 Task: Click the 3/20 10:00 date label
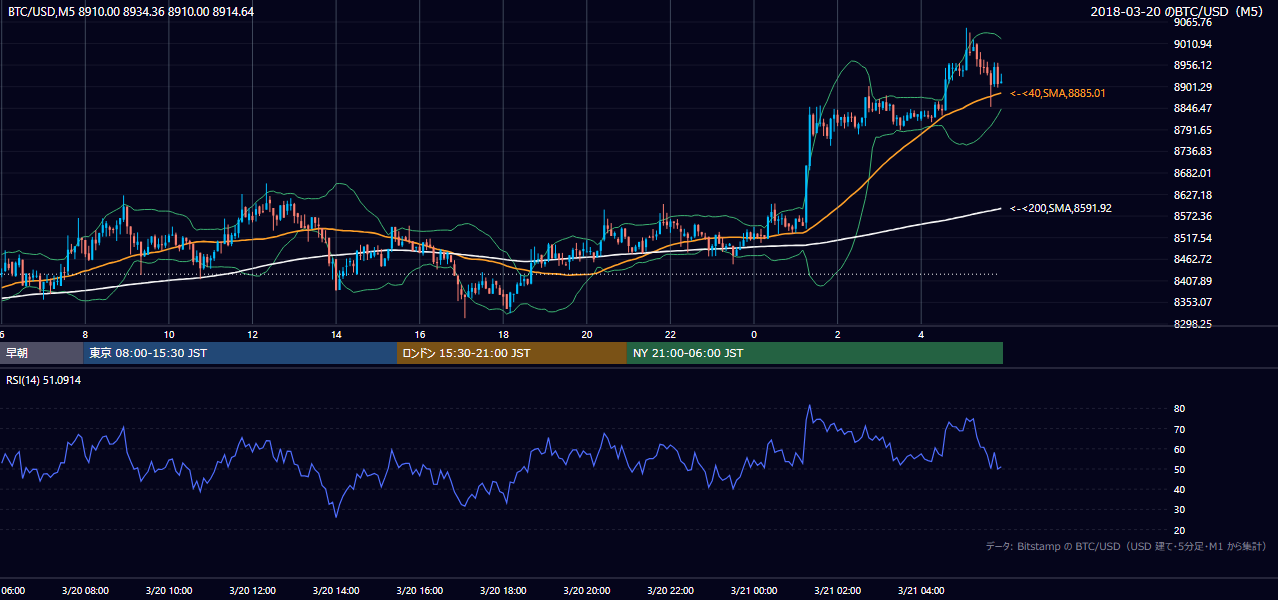(168, 591)
